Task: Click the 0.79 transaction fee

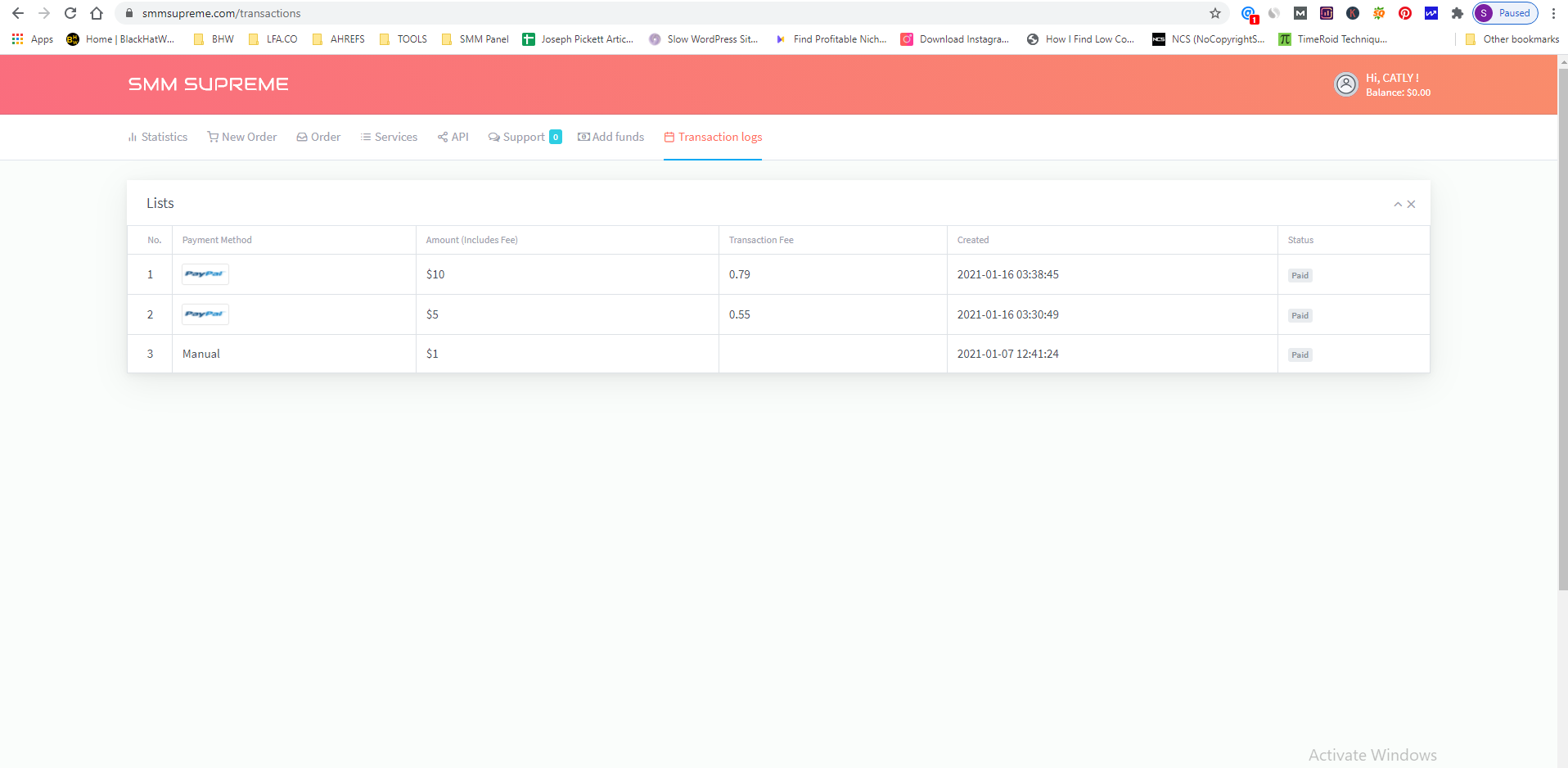Action: pos(740,274)
